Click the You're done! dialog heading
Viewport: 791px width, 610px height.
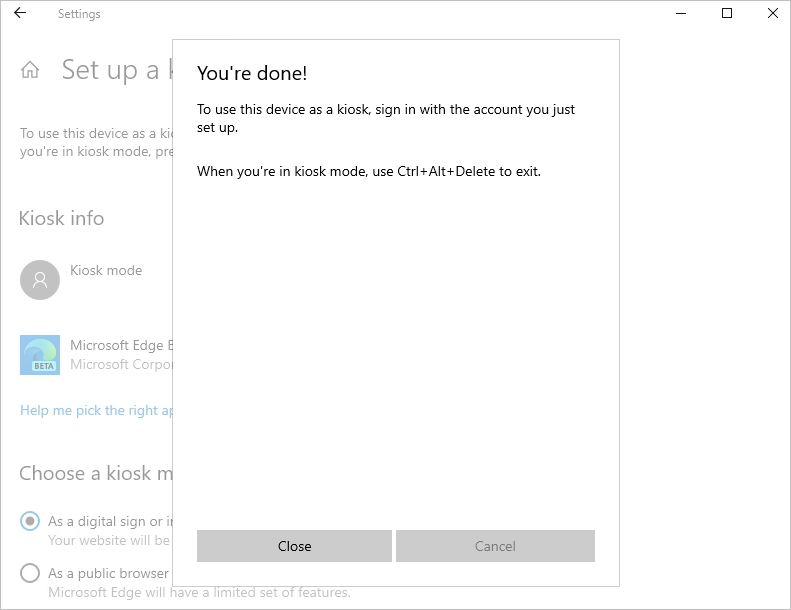point(252,73)
